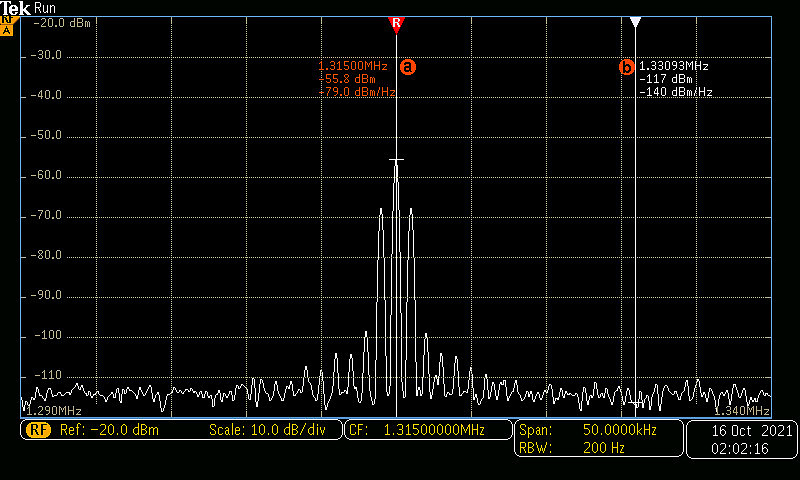Image resolution: width=800 pixels, height=480 pixels.
Task: Click the -110 axis label
Action: pos(47,375)
